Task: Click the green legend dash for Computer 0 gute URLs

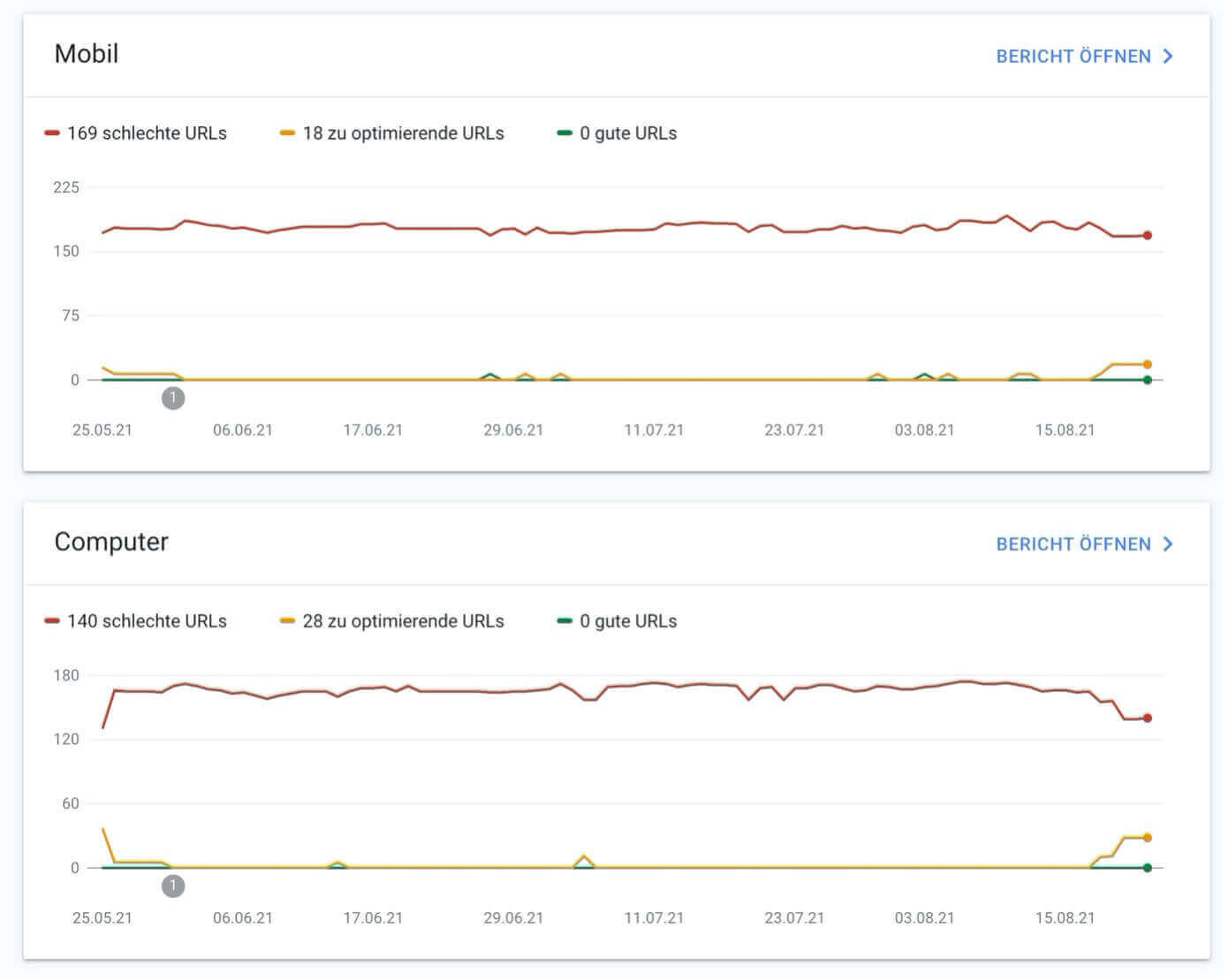Action: point(565,621)
